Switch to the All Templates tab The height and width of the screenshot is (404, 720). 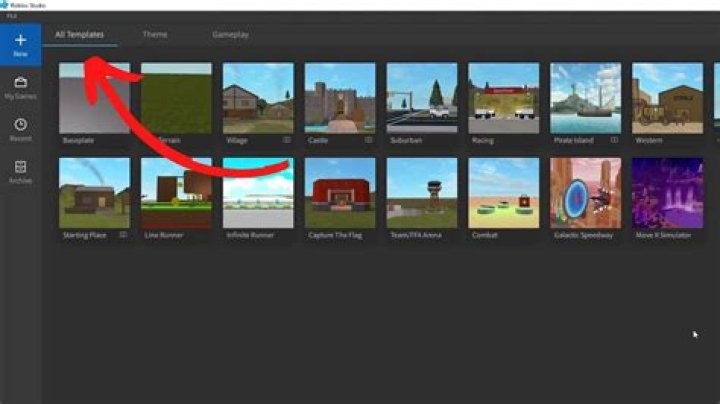[80, 35]
